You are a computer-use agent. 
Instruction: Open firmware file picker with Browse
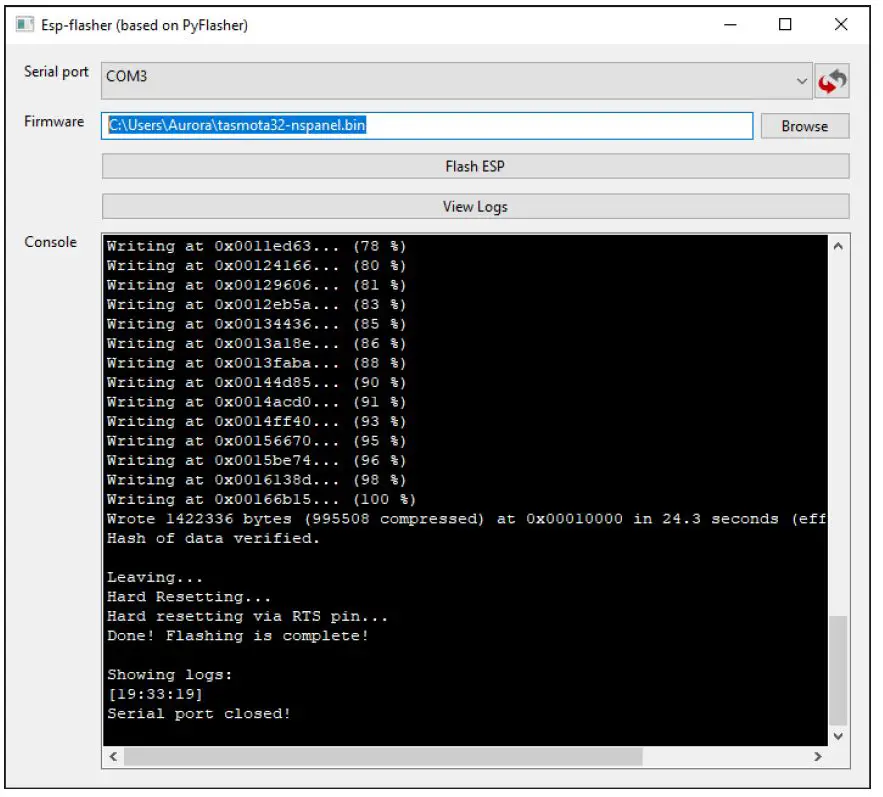click(805, 125)
